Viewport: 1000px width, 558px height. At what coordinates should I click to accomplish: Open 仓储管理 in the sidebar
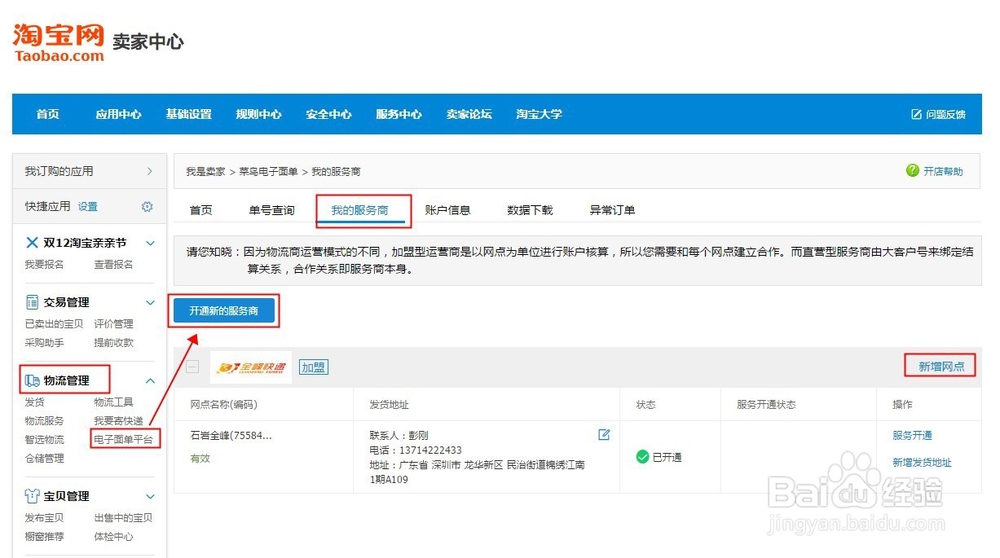click(44, 458)
